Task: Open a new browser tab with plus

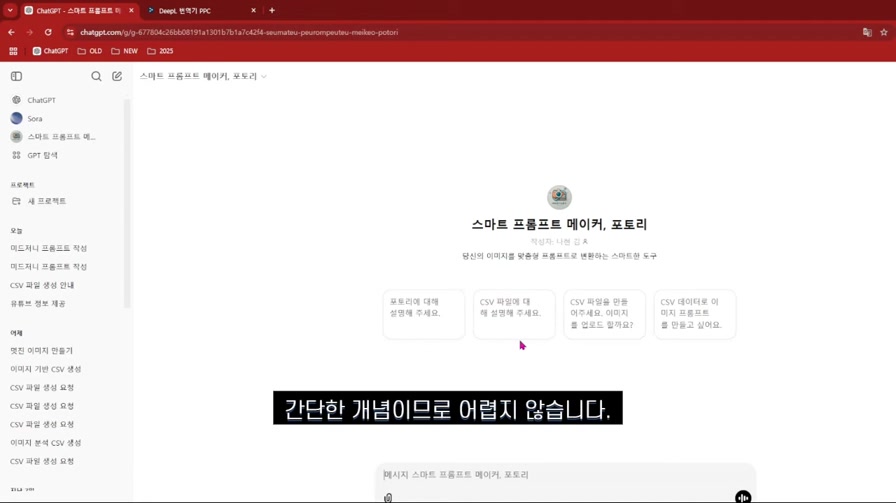Action: [x=272, y=10]
